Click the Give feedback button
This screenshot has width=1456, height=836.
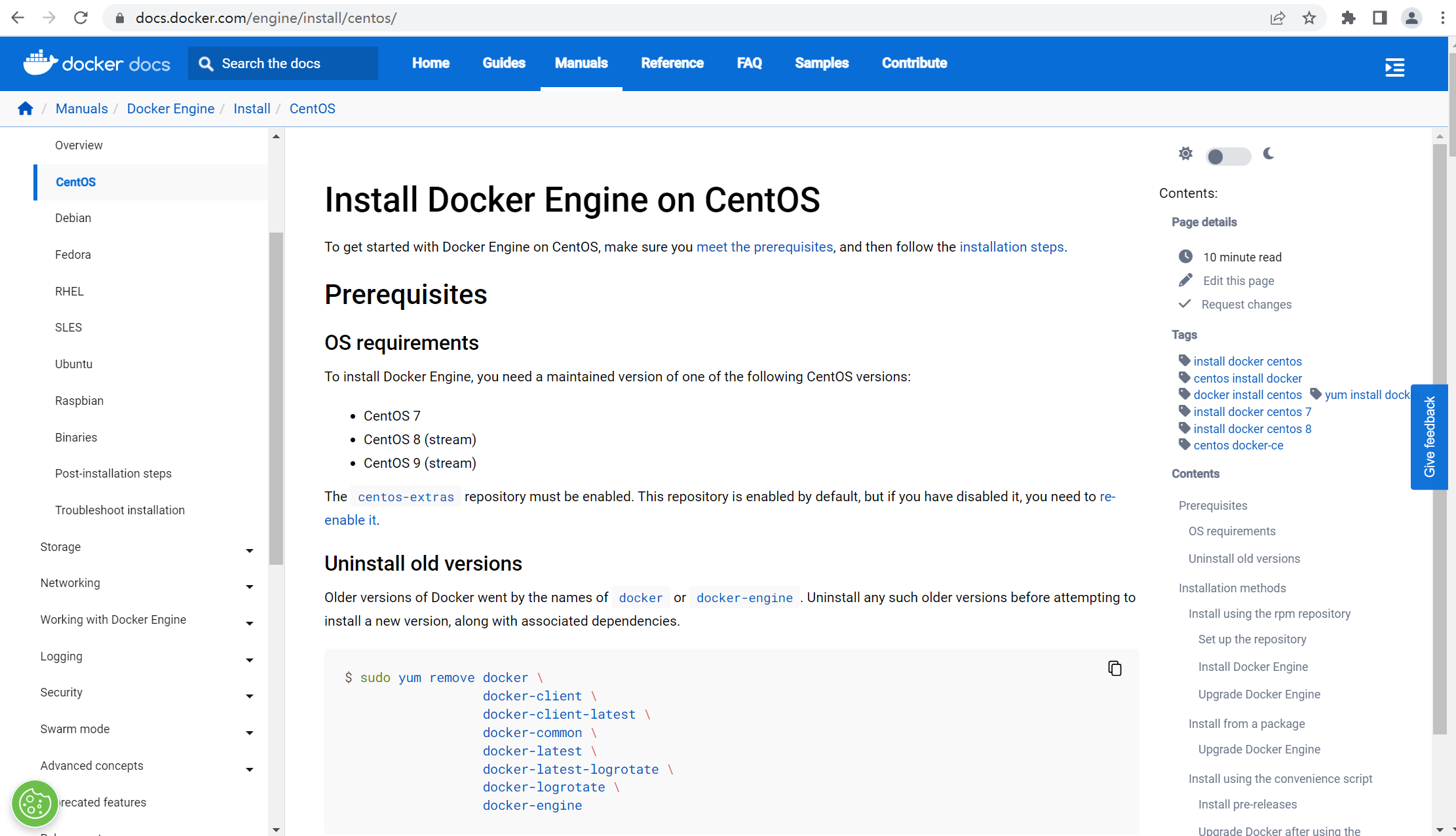pos(1430,436)
